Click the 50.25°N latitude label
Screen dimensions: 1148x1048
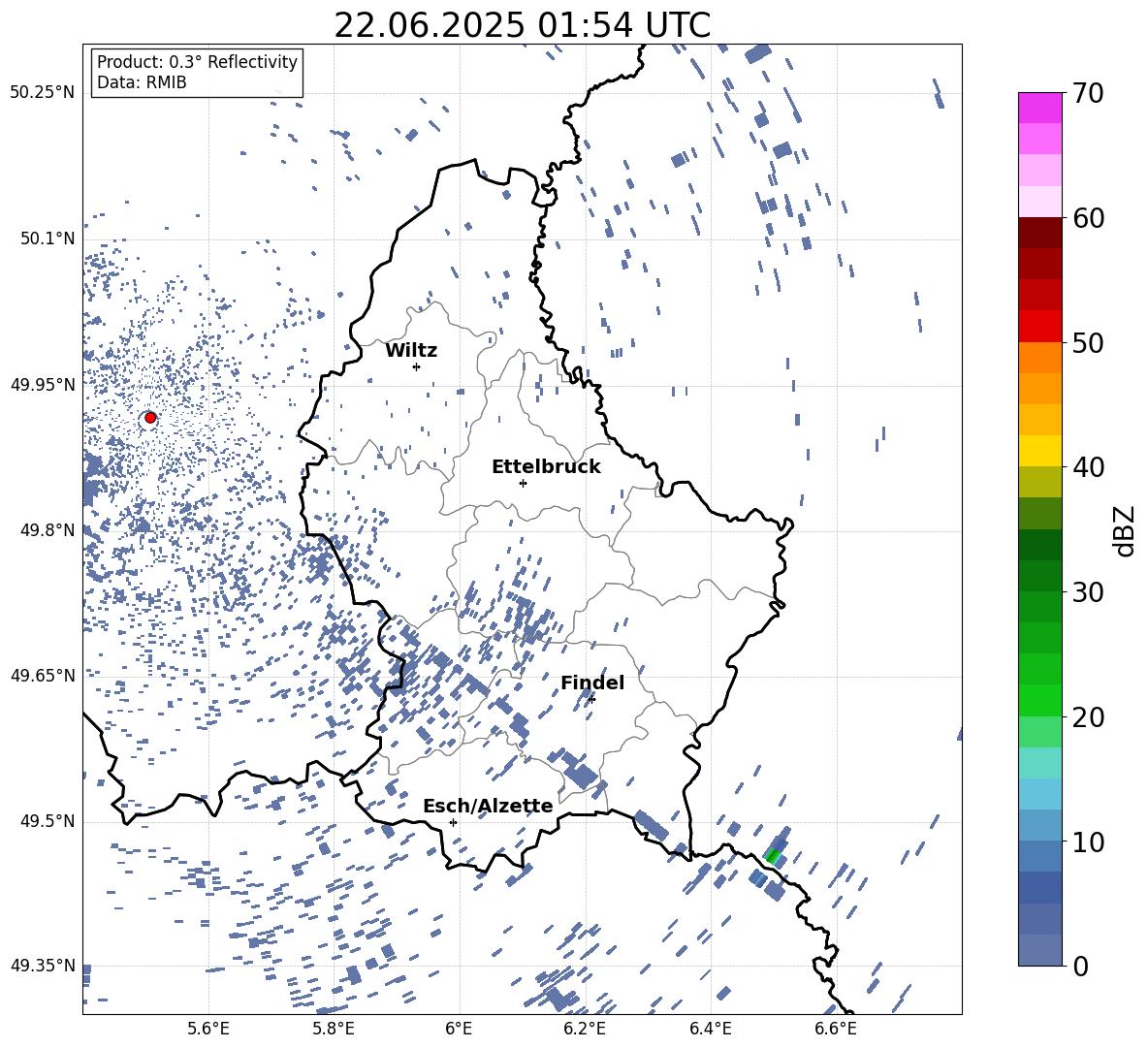click(43, 93)
